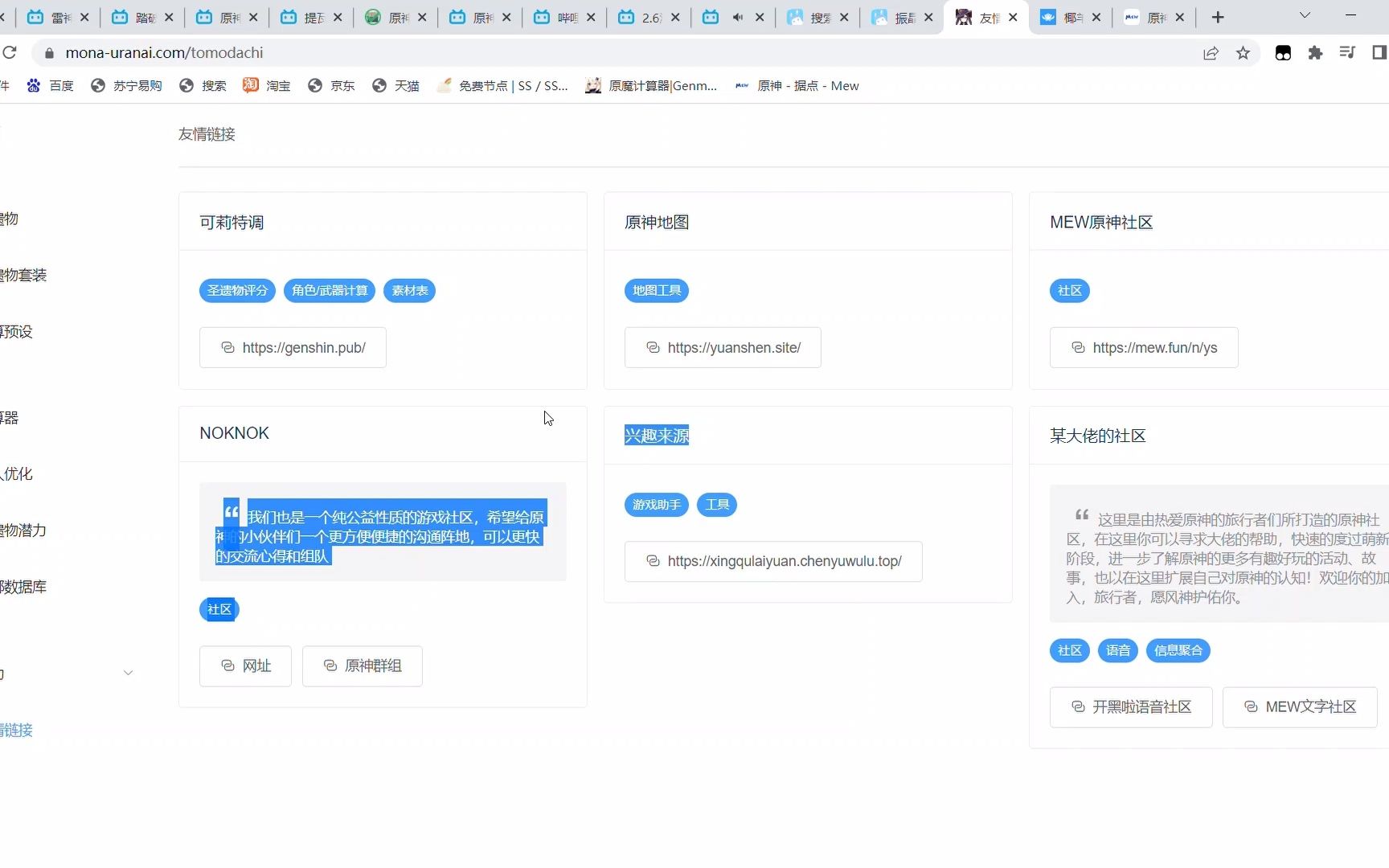Open the 百度 bookmark

tap(50, 86)
